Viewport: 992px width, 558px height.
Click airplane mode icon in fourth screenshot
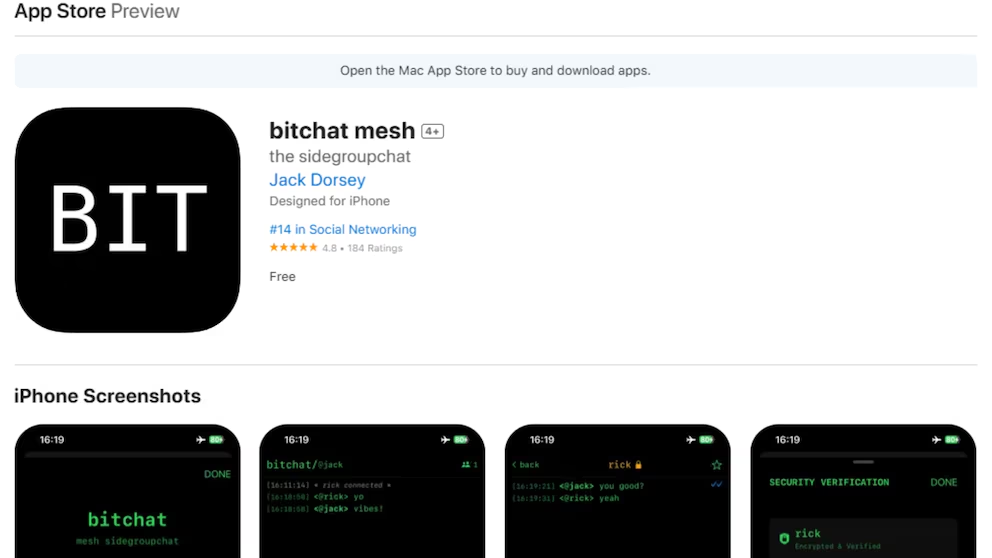click(936, 440)
